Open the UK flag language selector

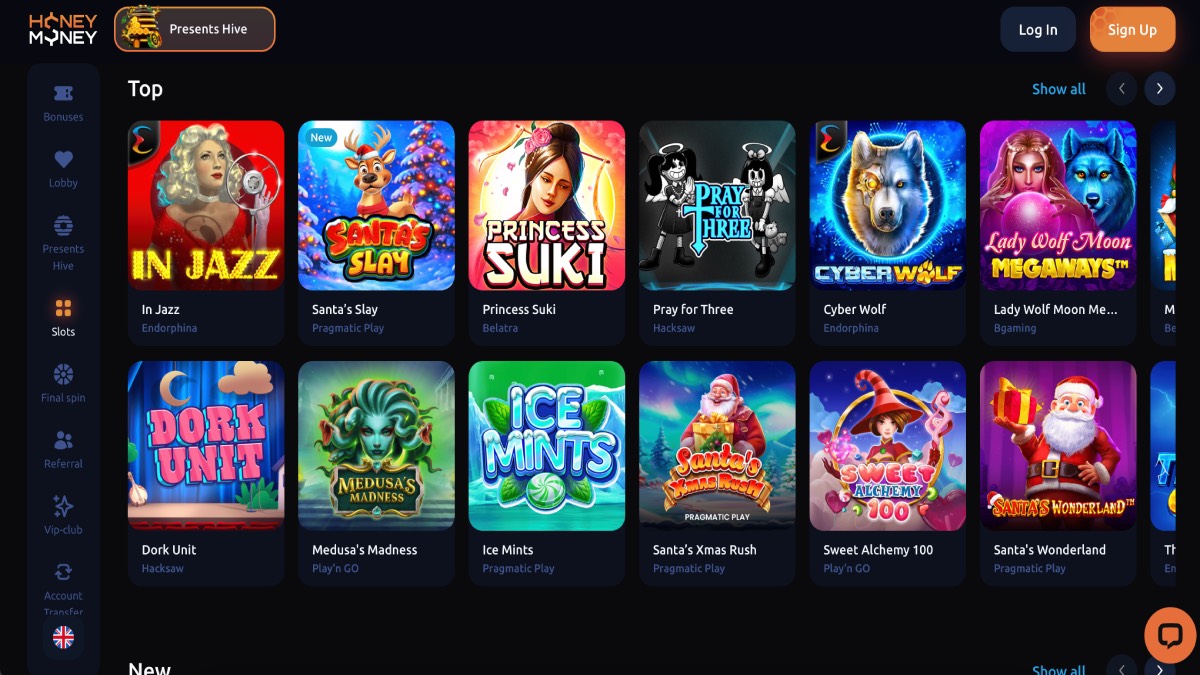coord(63,637)
